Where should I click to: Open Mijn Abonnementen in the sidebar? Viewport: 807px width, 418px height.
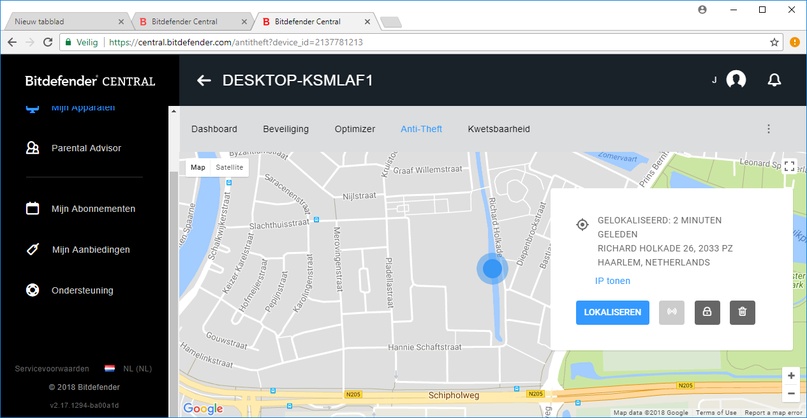[93, 209]
